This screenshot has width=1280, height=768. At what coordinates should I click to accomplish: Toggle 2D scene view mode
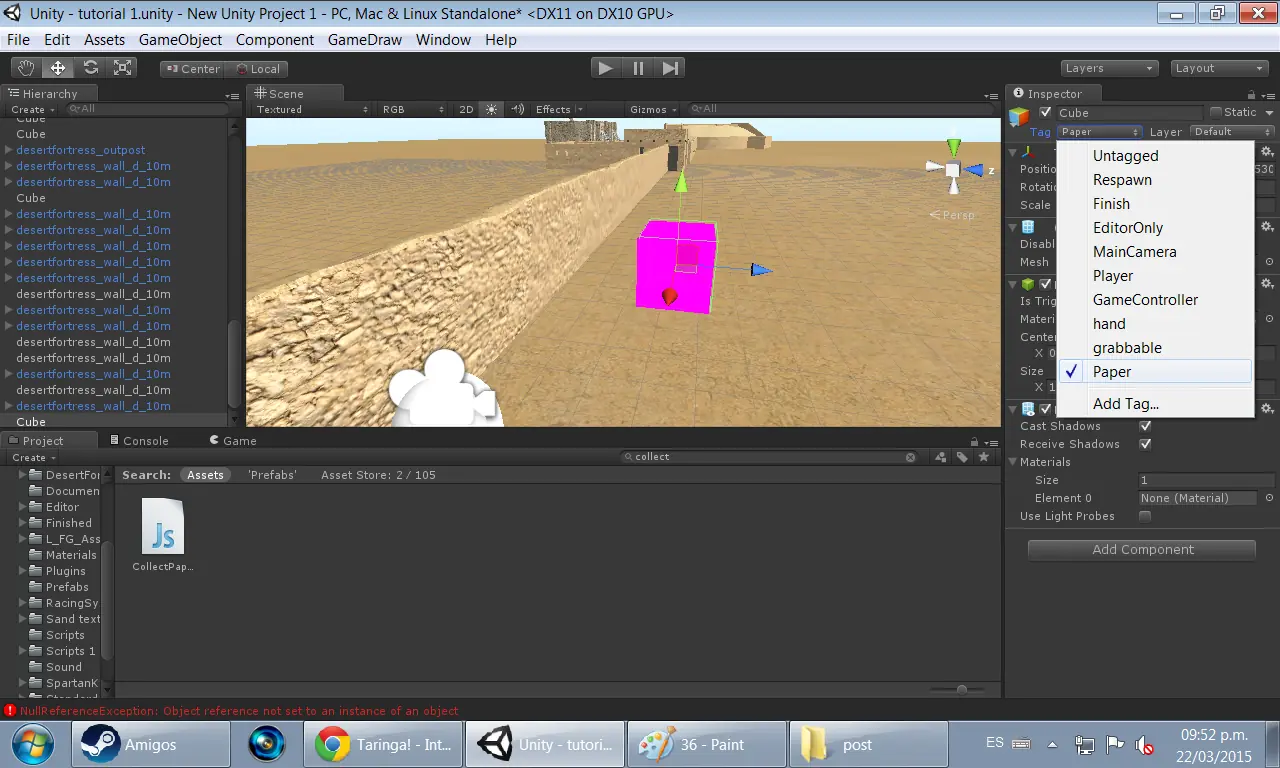tap(466, 109)
